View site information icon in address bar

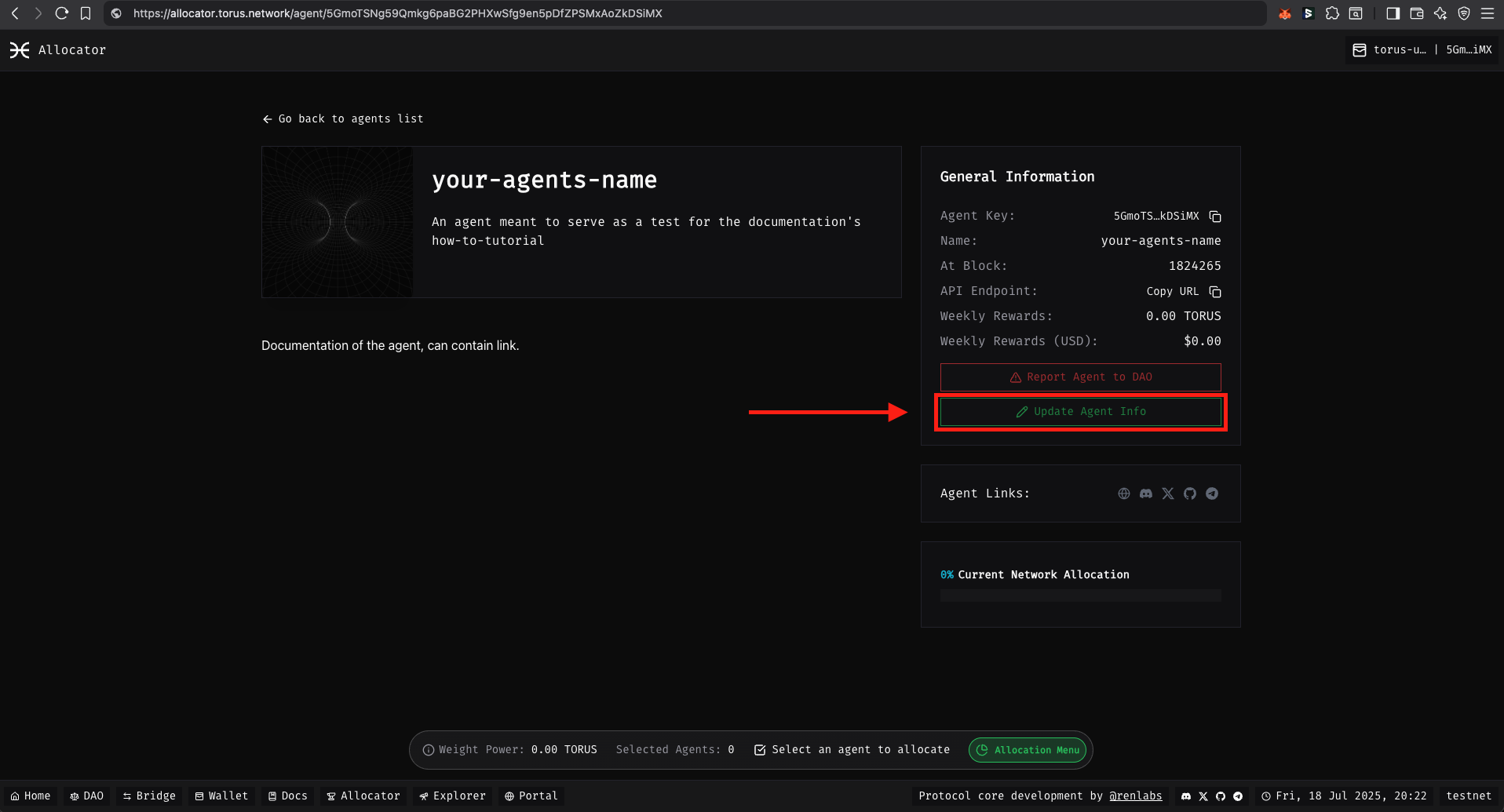point(116,13)
